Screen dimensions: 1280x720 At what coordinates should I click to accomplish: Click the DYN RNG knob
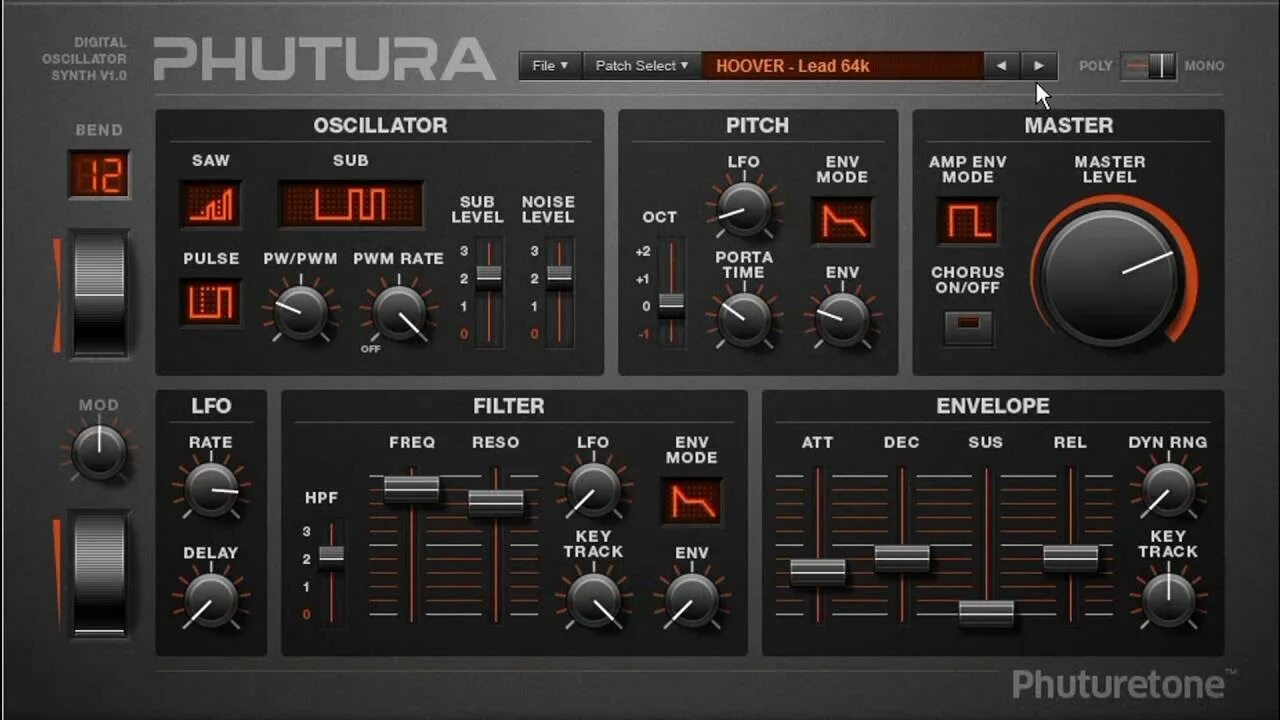pos(1167,490)
